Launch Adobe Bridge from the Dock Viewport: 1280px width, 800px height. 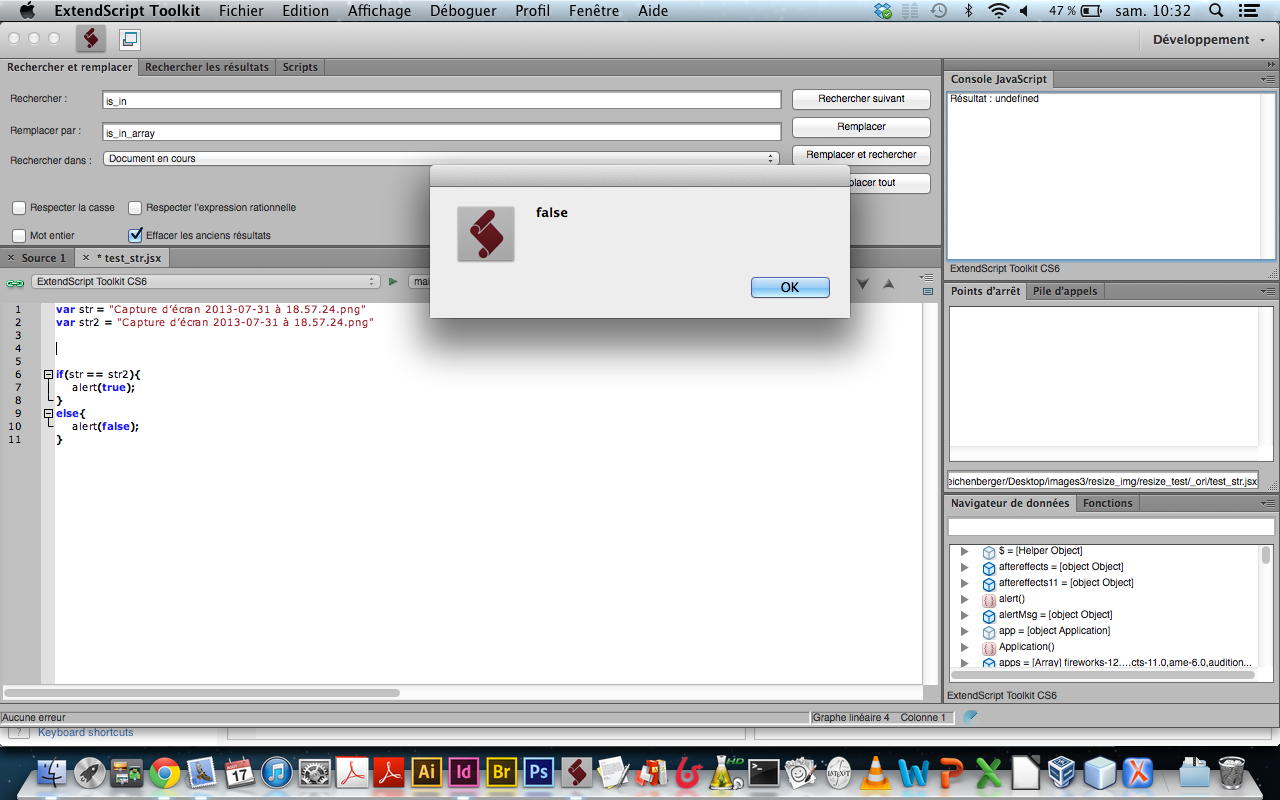(501, 772)
